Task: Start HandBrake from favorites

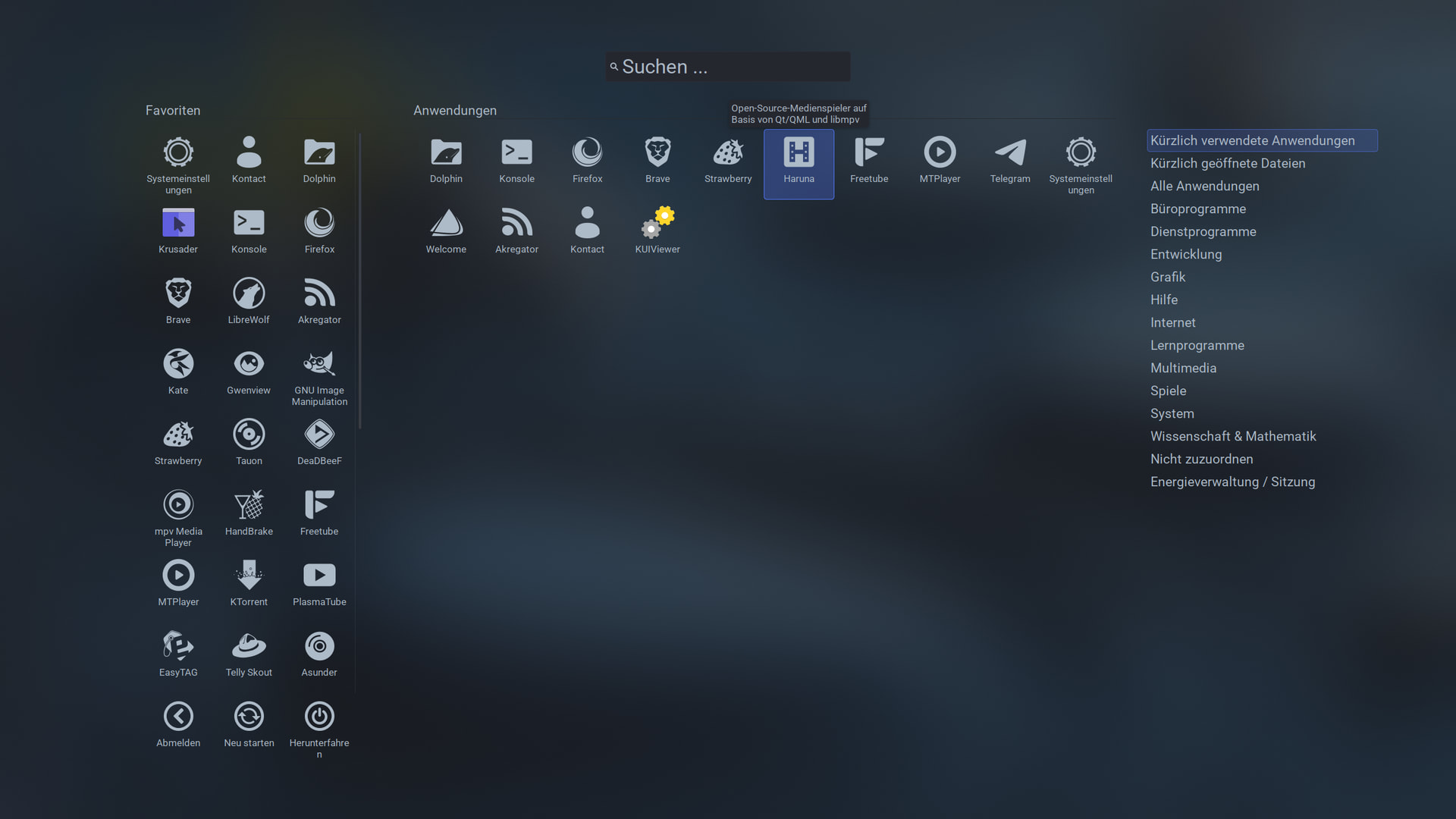Action: [x=249, y=513]
